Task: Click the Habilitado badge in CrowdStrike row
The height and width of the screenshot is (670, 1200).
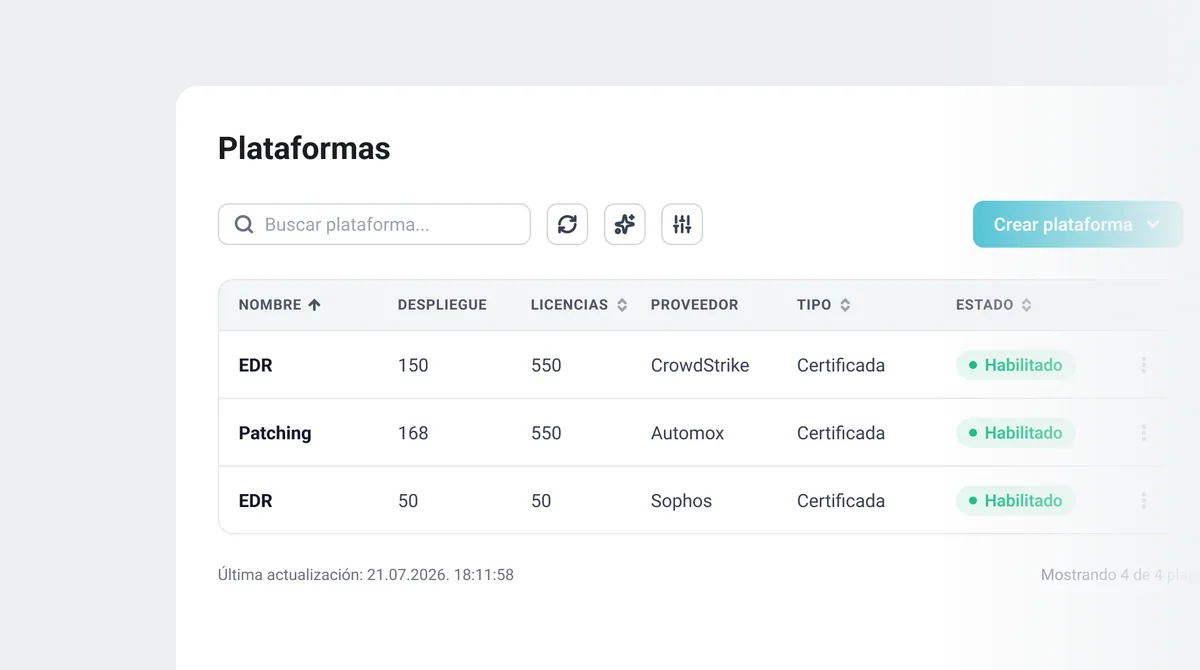Action: pyautogui.click(x=1015, y=365)
